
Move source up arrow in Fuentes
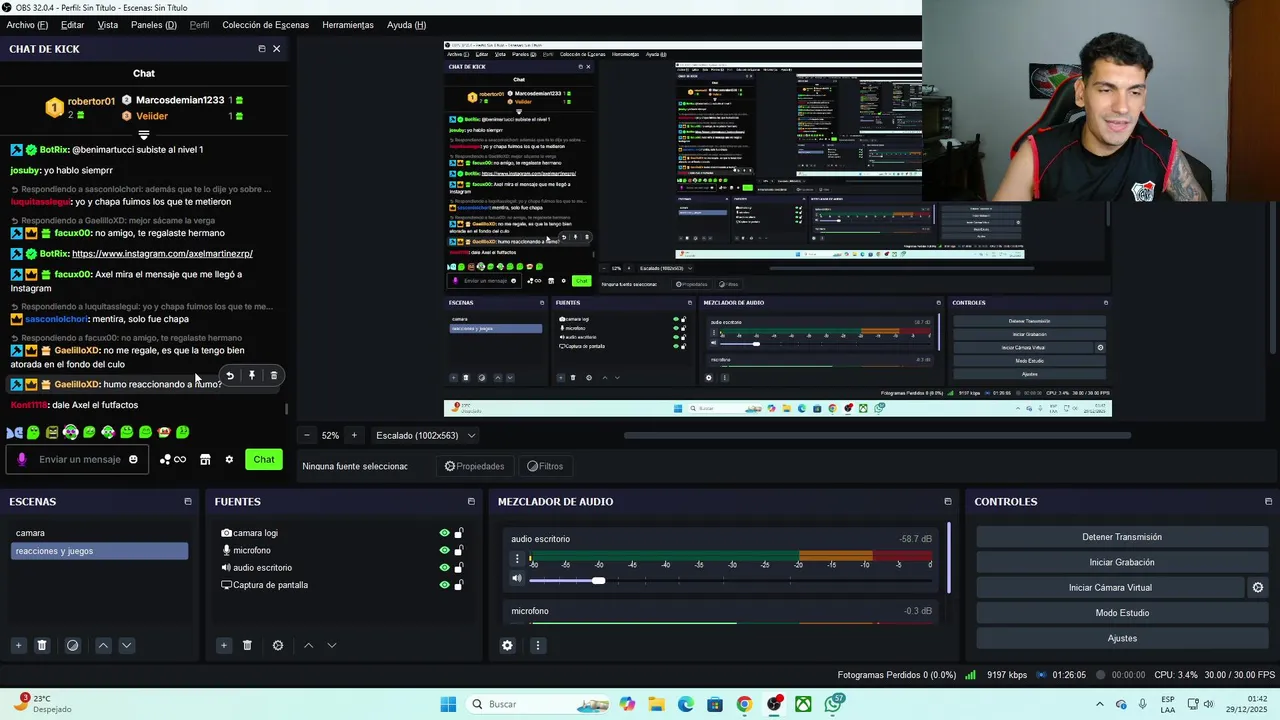pyautogui.click(x=308, y=646)
